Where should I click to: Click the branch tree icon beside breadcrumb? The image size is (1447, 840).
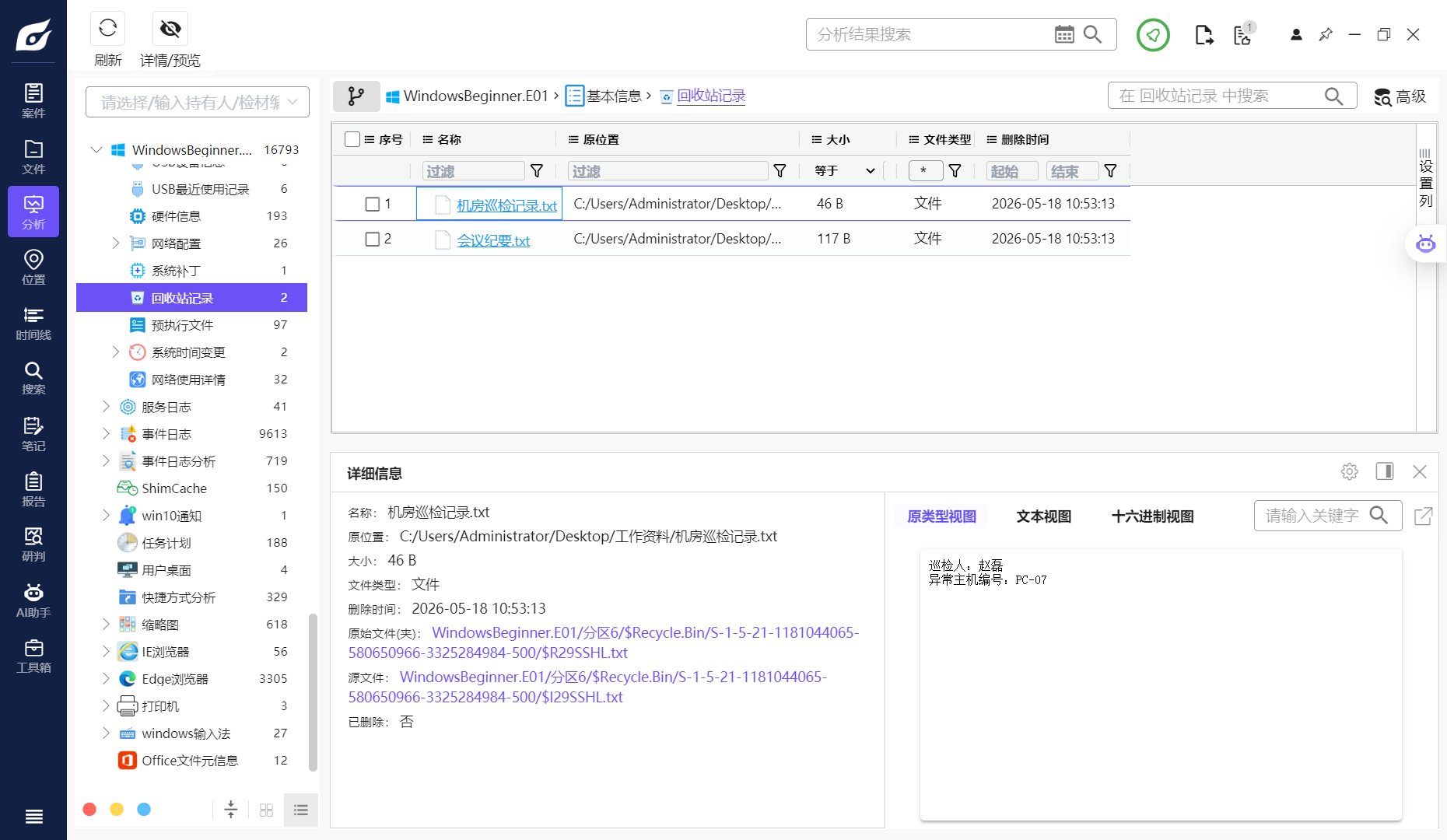click(356, 96)
